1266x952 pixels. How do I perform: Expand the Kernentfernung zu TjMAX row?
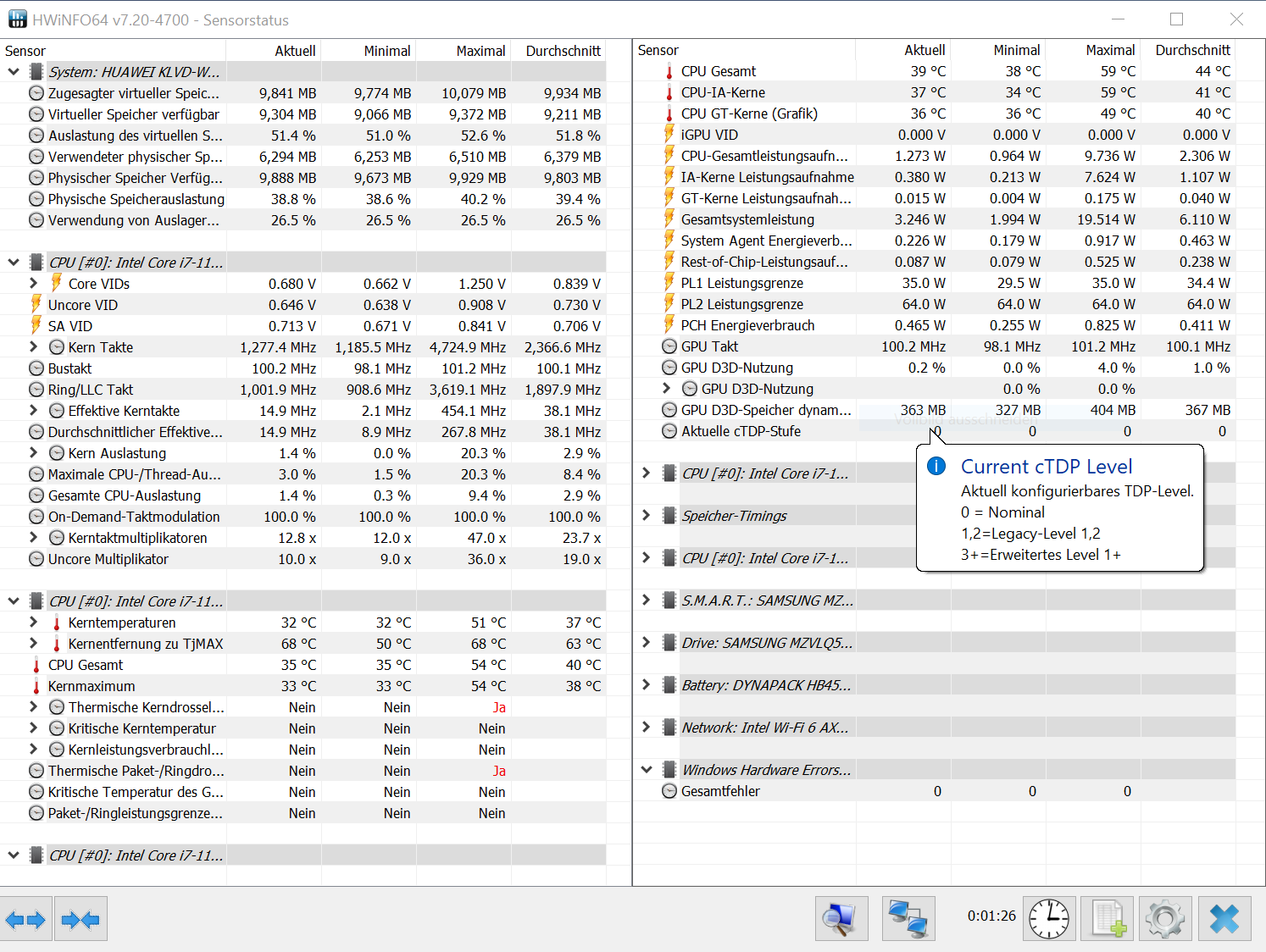[x=34, y=643]
